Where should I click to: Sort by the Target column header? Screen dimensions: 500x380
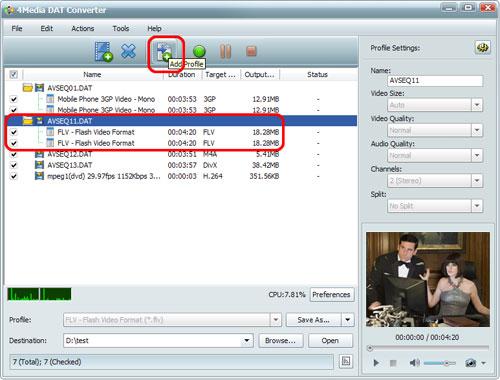(x=221, y=75)
